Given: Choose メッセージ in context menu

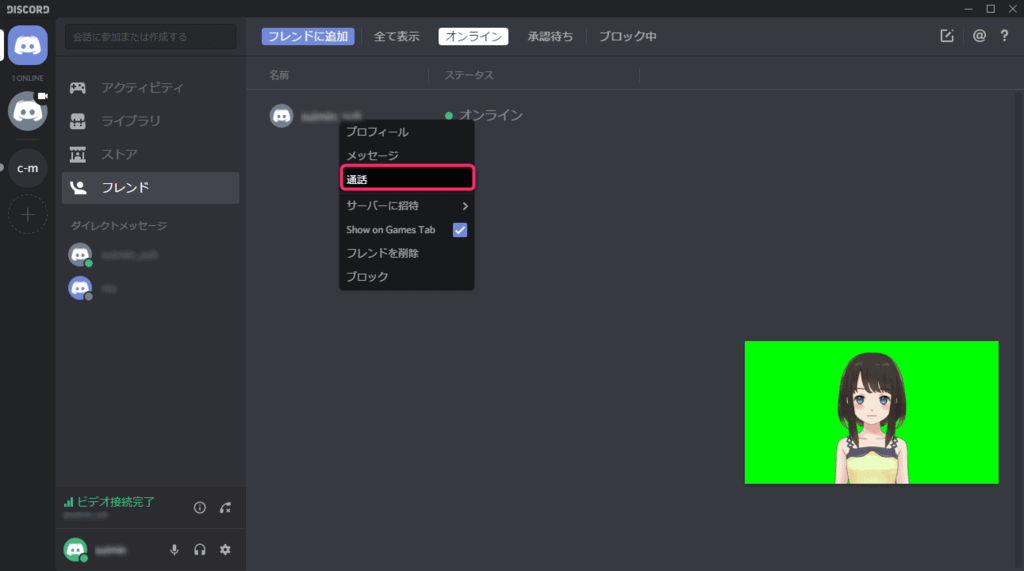Looking at the screenshot, I should coord(406,155).
